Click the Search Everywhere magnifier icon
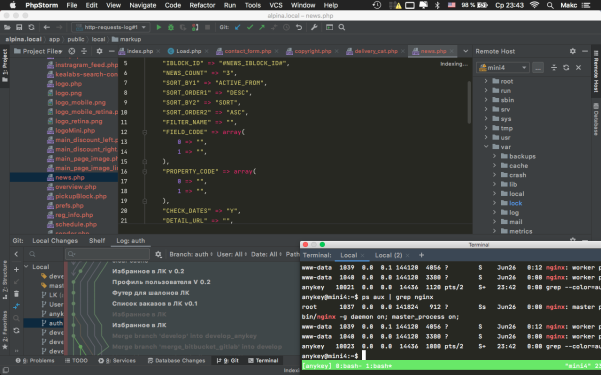Image resolution: width=601 pixels, height=375 pixels. coord(342,27)
